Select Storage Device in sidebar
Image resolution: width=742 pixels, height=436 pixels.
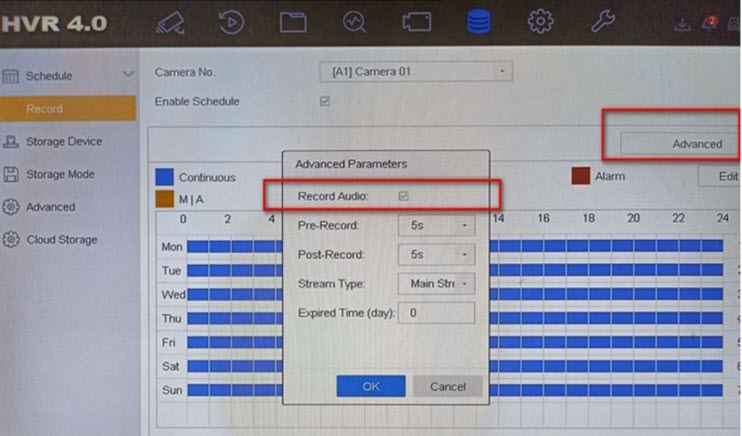click(64, 142)
